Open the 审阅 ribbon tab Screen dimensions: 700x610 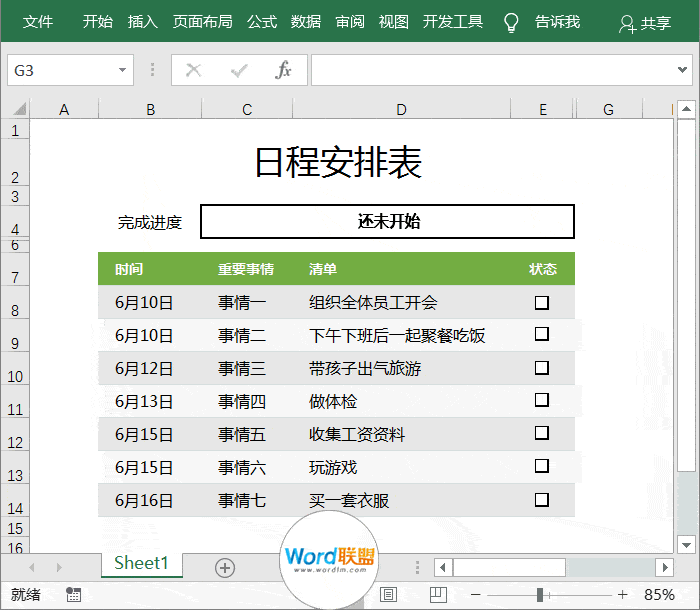pyautogui.click(x=350, y=21)
